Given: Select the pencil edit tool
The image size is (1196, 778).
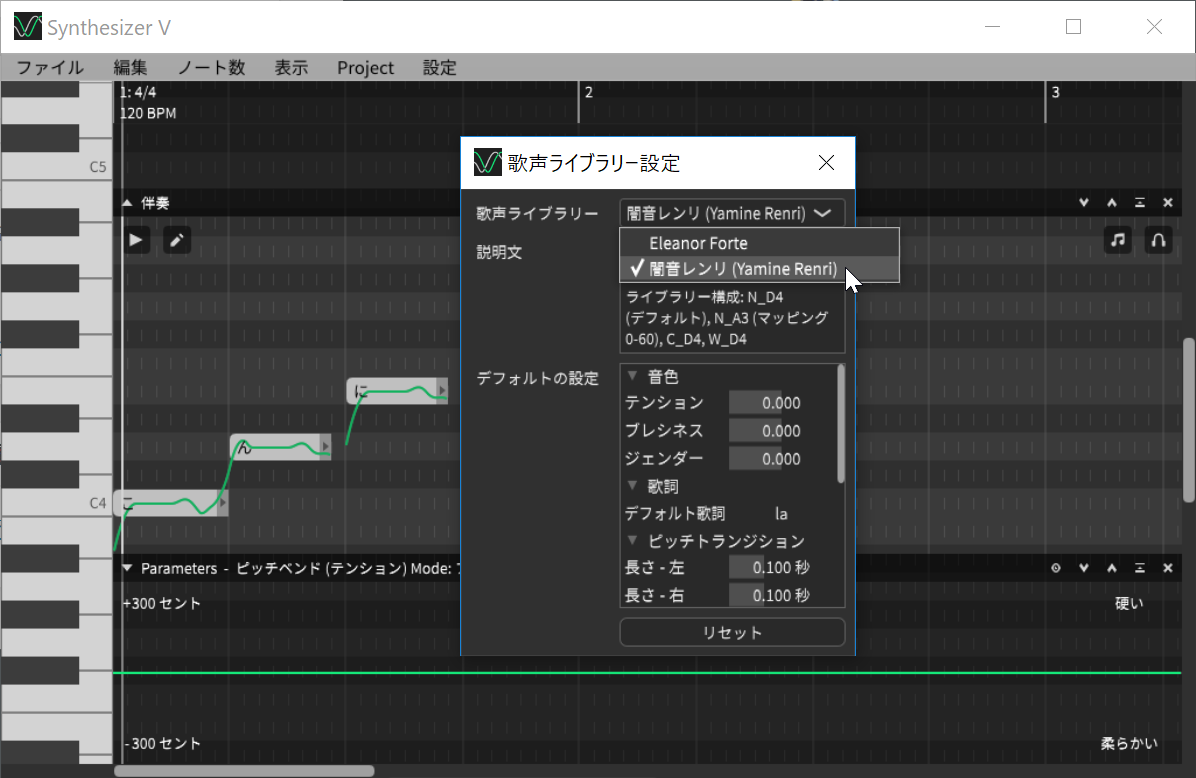Looking at the screenshot, I should point(177,240).
